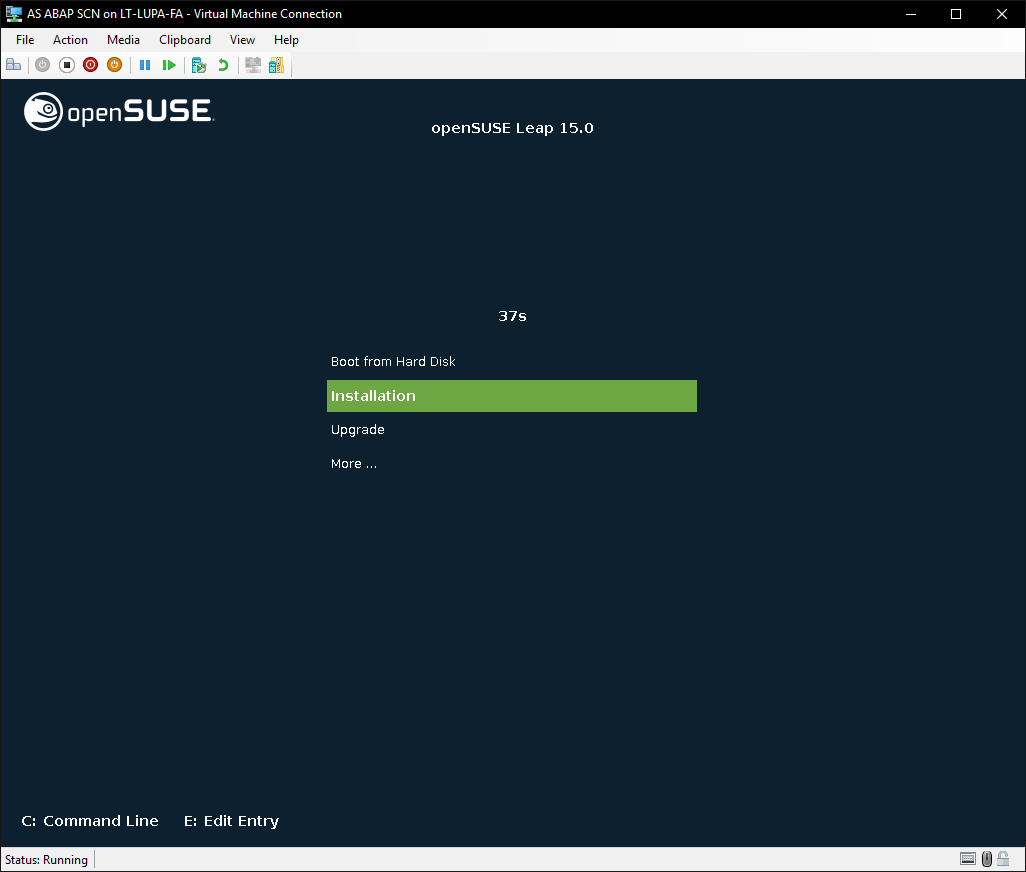Screen dimensions: 1026x872
Task: Choose the Installation boot option
Action: (x=511, y=396)
